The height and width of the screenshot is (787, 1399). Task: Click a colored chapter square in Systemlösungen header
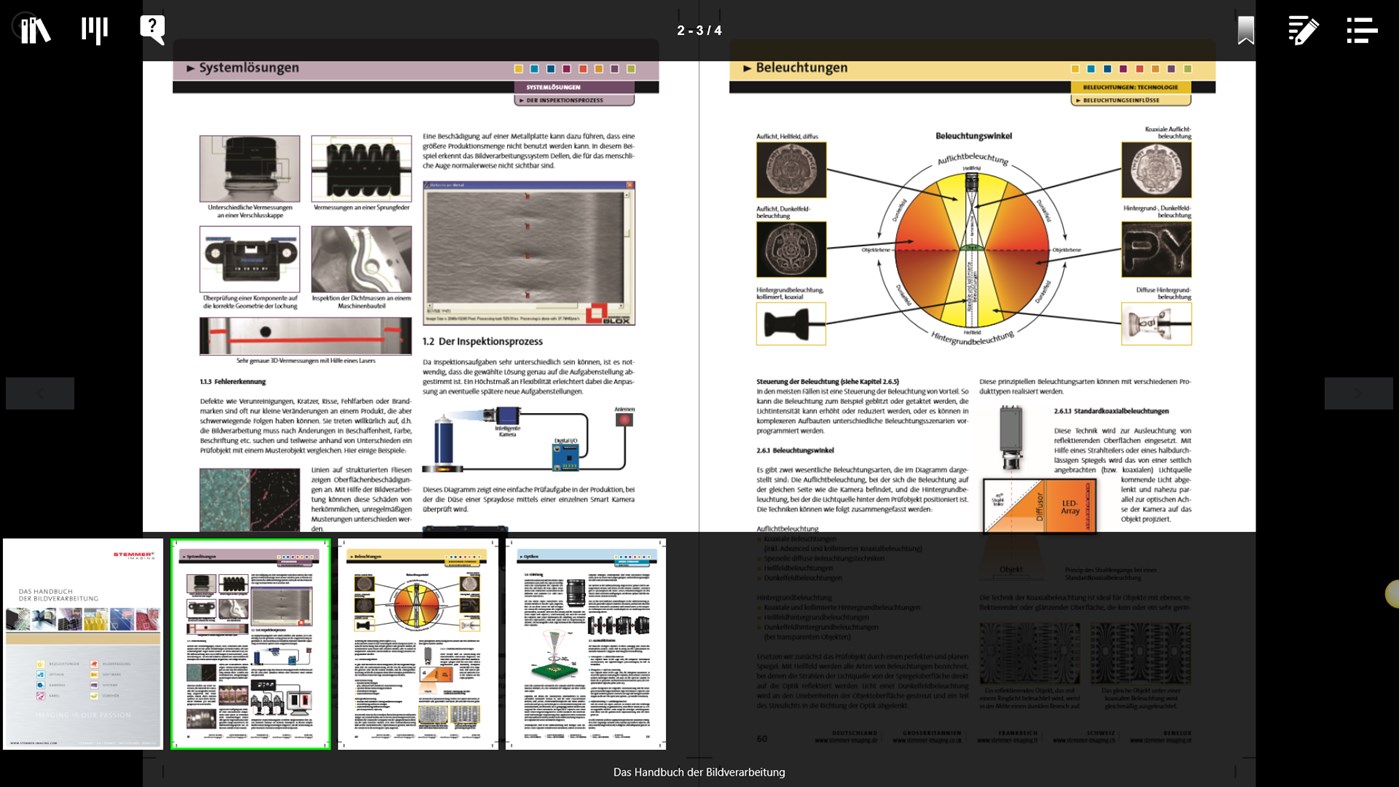click(x=517, y=67)
